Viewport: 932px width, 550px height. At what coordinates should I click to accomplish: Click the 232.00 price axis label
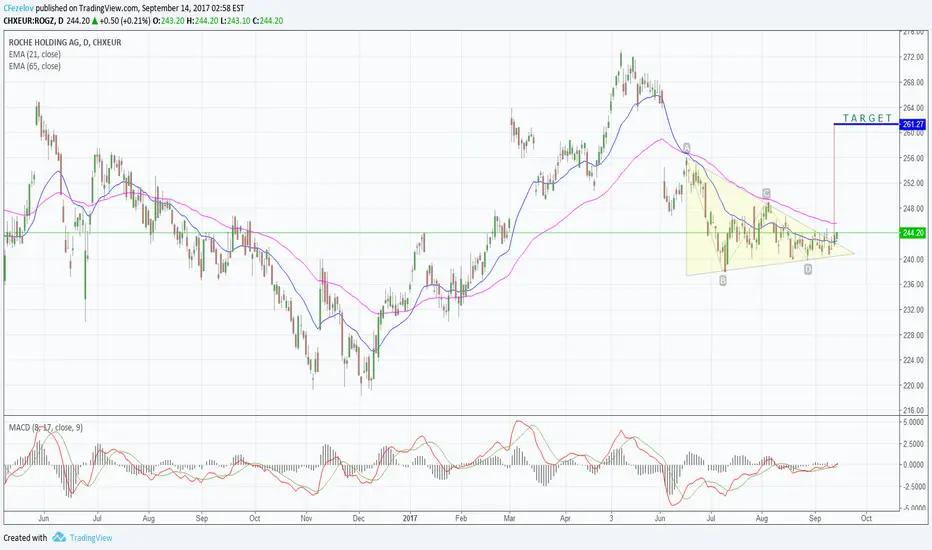coord(914,309)
